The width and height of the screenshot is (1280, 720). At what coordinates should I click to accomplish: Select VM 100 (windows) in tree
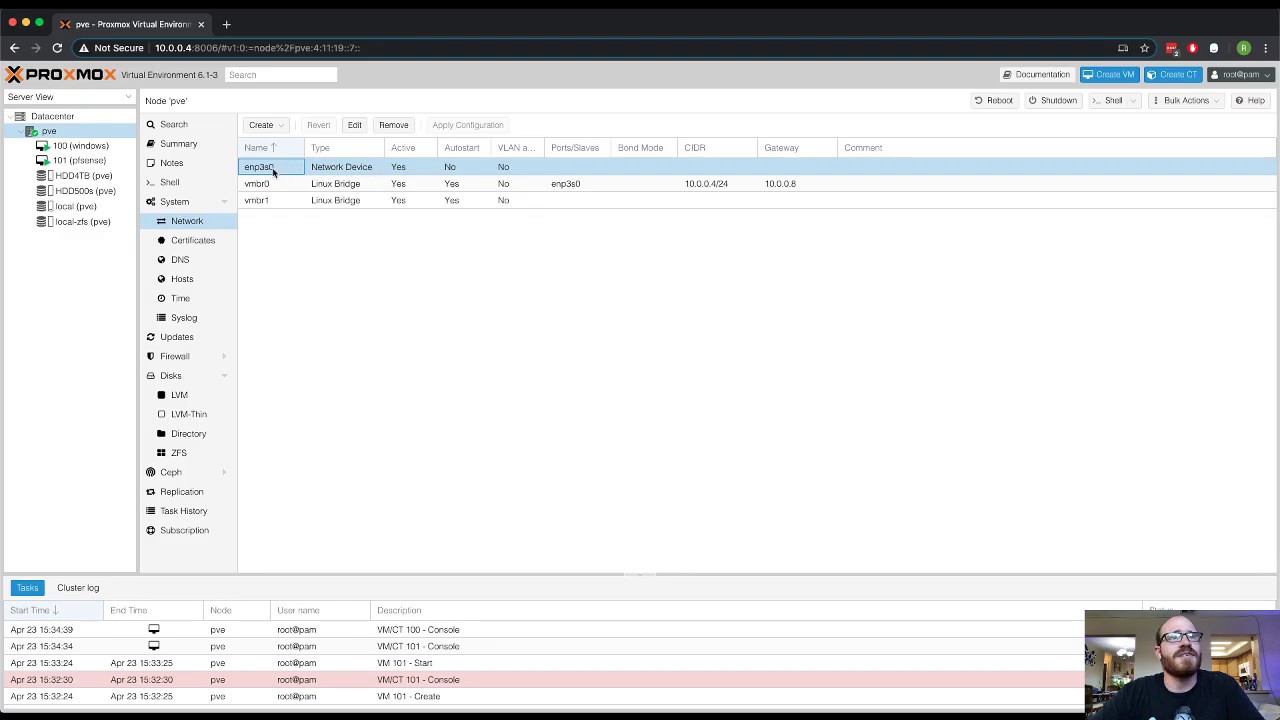80,146
